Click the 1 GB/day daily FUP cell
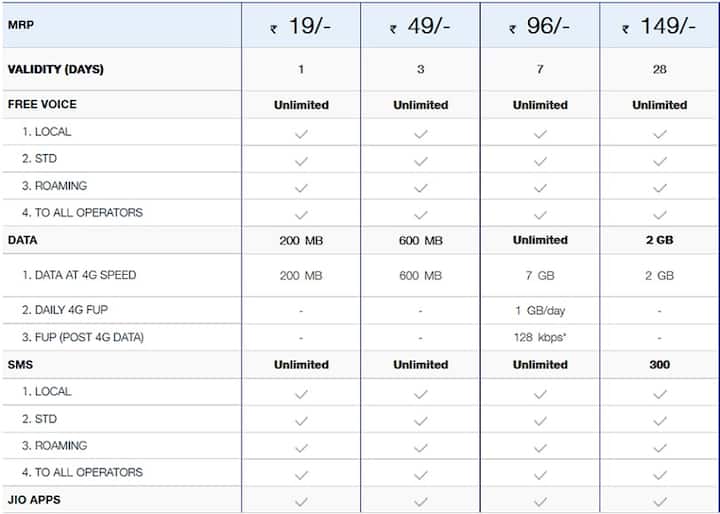This screenshot has width=720, height=514. [540, 311]
